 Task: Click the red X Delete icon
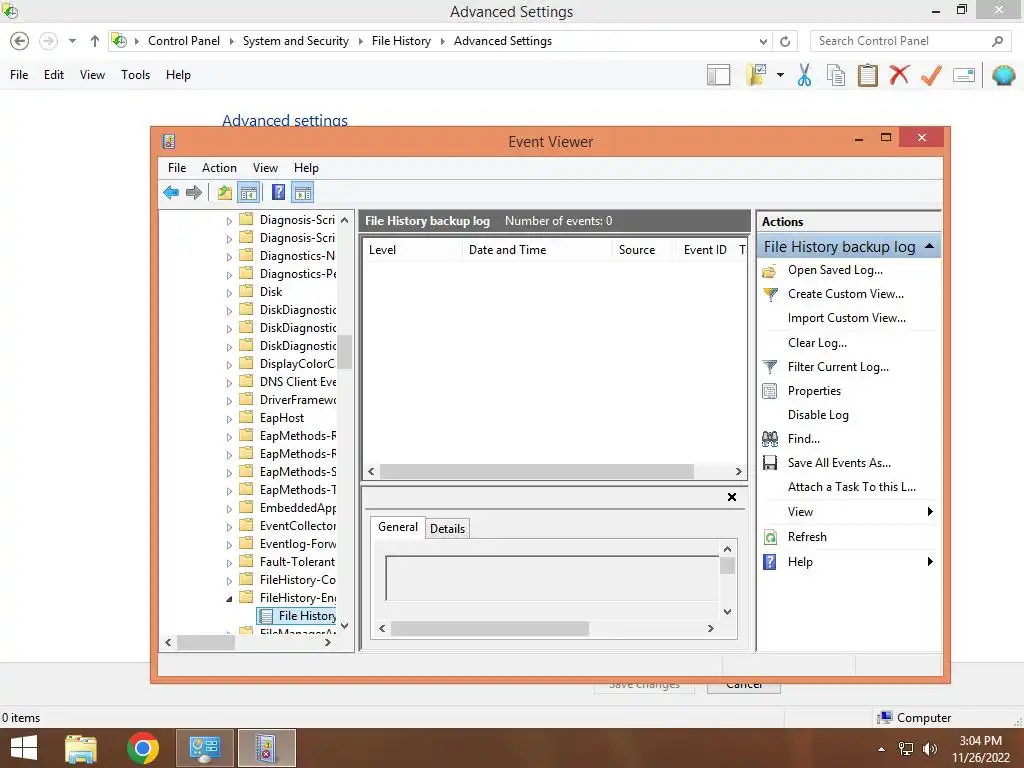899,74
